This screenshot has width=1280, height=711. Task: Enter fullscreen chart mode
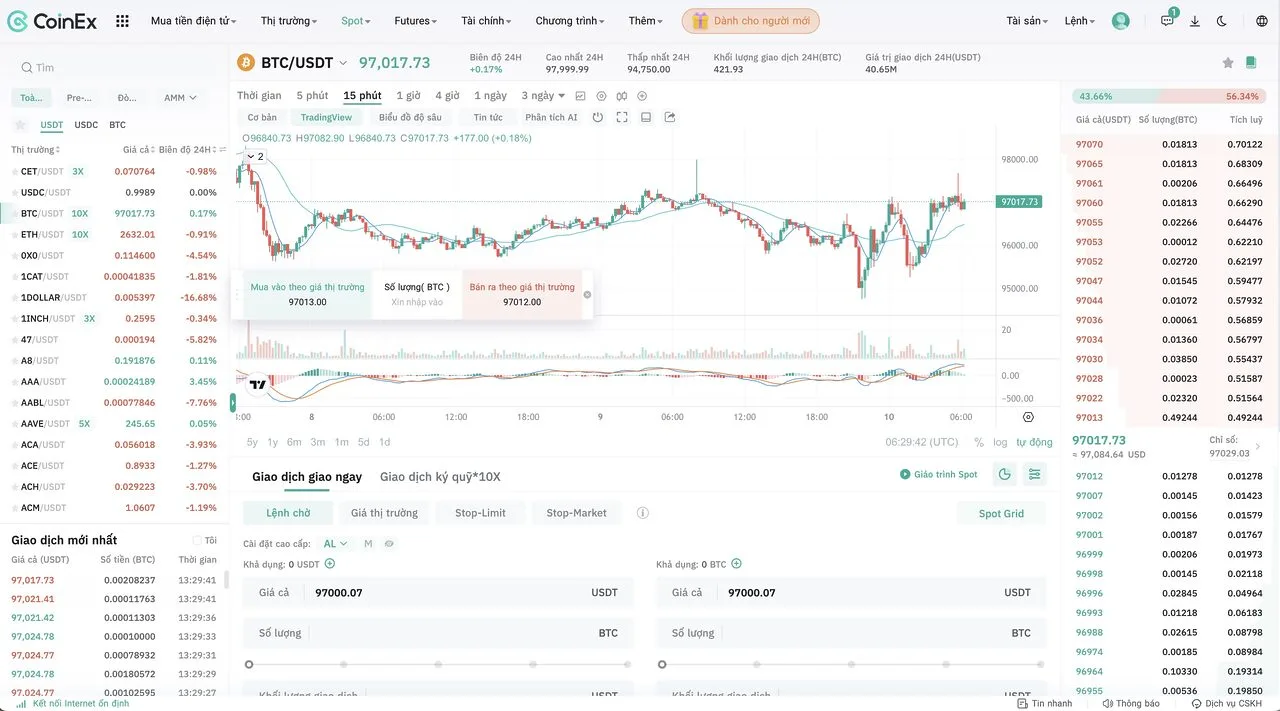[622, 117]
